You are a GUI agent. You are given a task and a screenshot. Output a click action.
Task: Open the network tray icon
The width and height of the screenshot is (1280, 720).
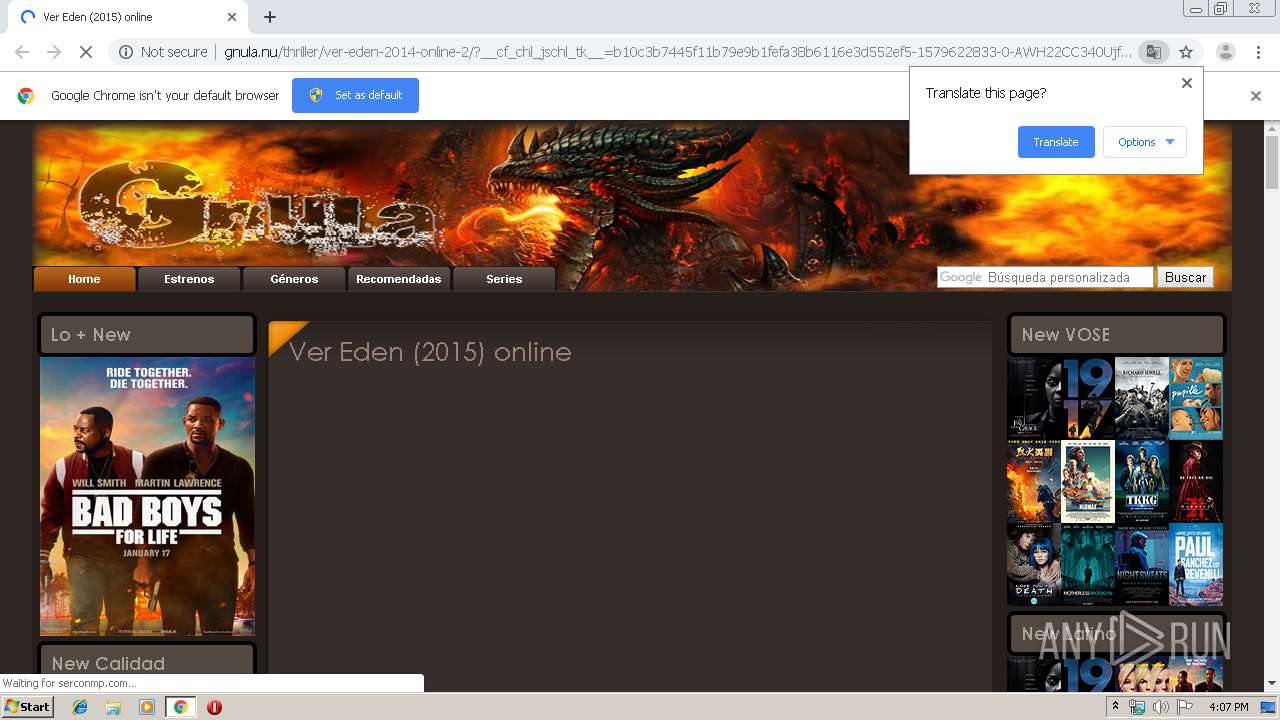click(x=1137, y=707)
